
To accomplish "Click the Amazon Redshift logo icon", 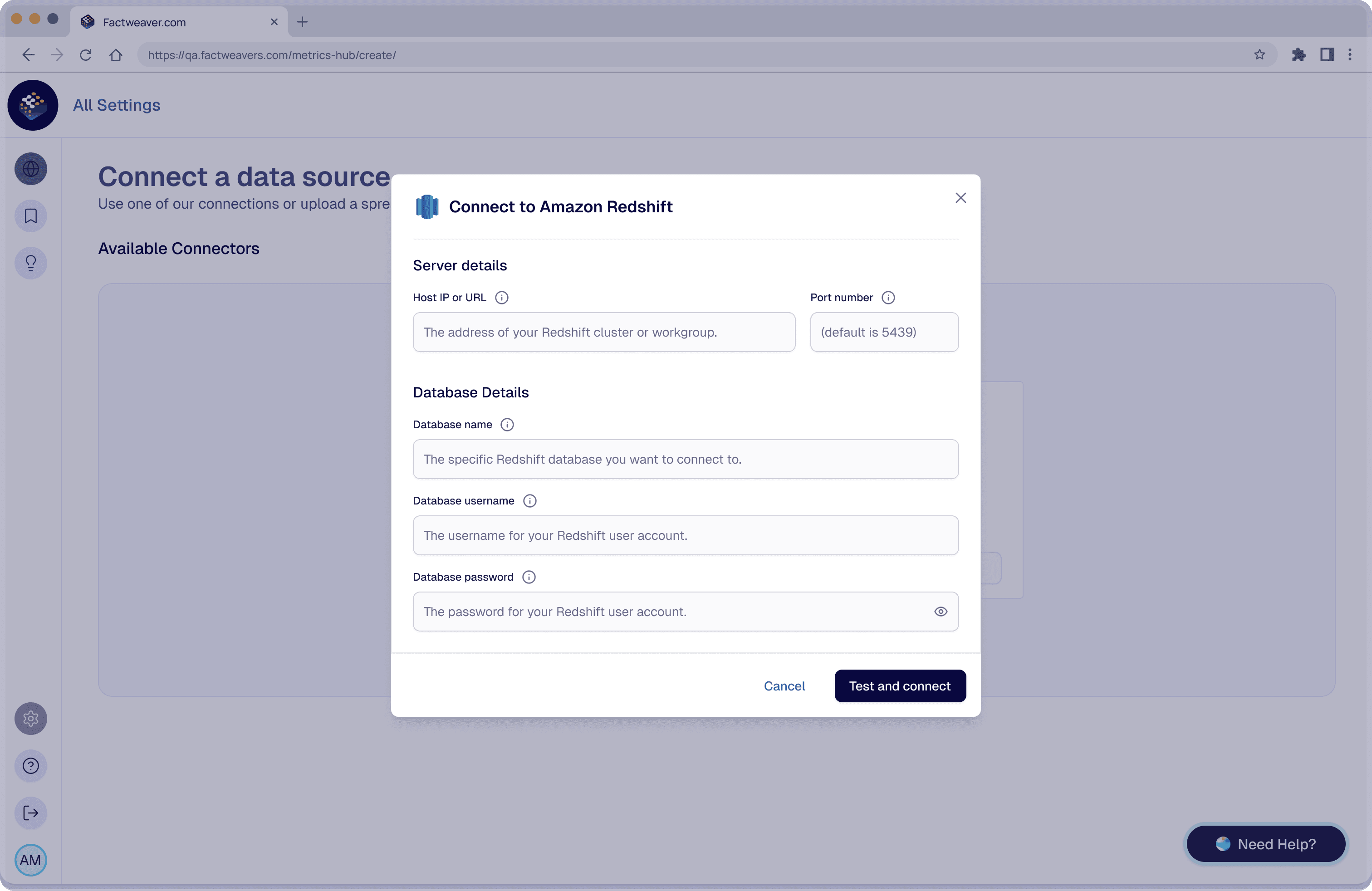I will [x=427, y=206].
